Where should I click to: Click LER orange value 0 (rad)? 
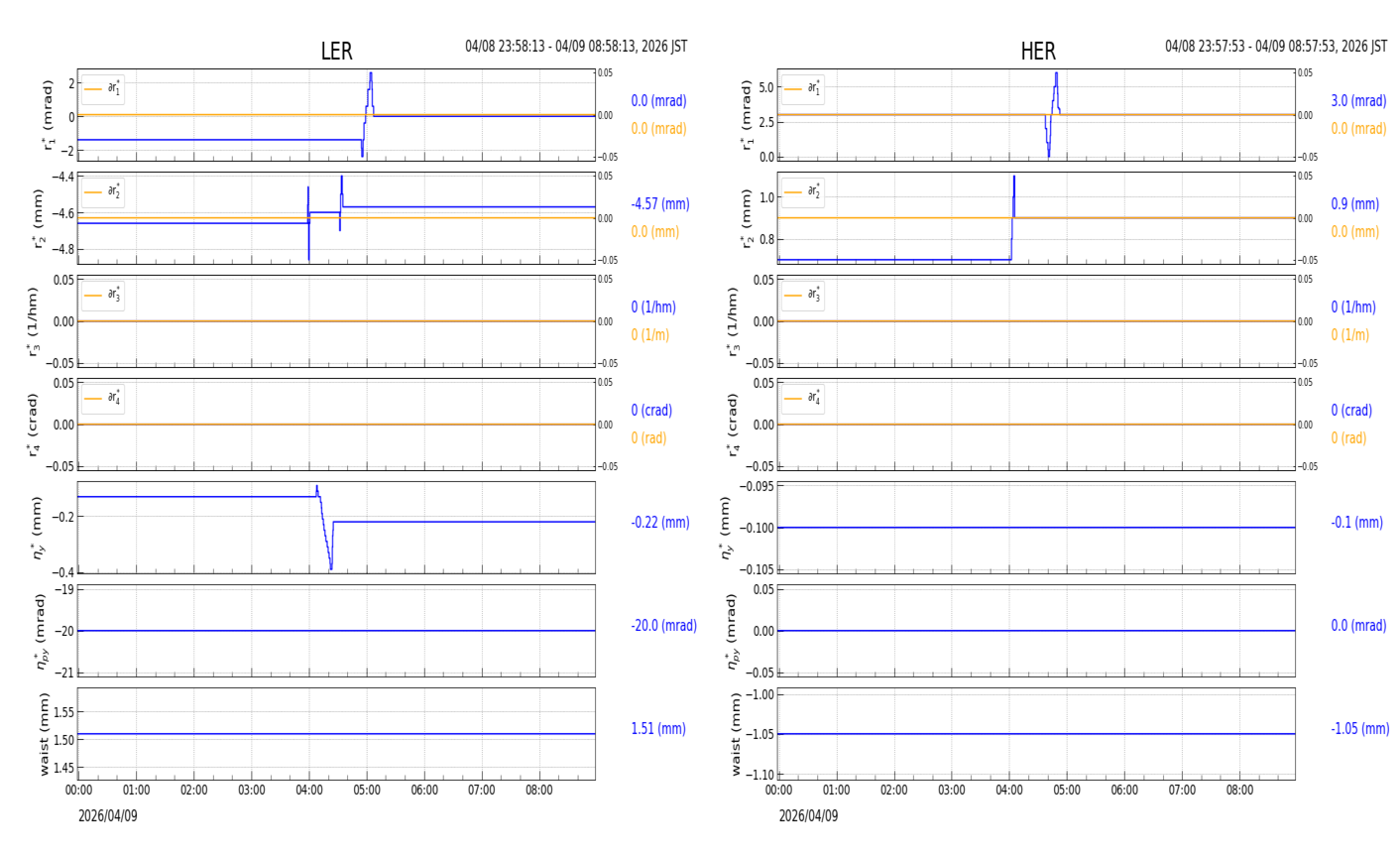pos(648,438)
